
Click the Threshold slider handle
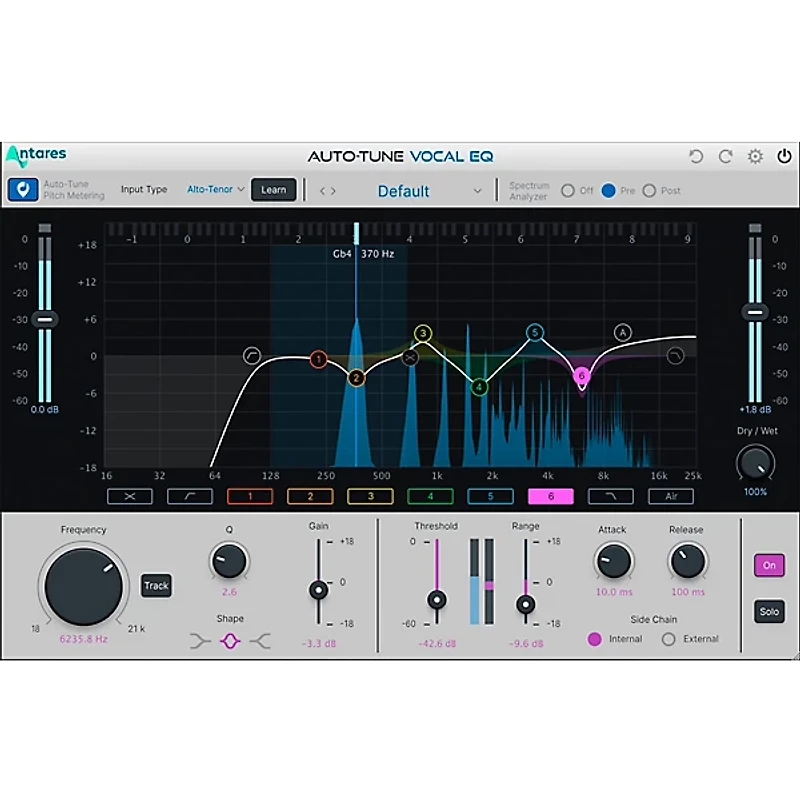point(437,600)
